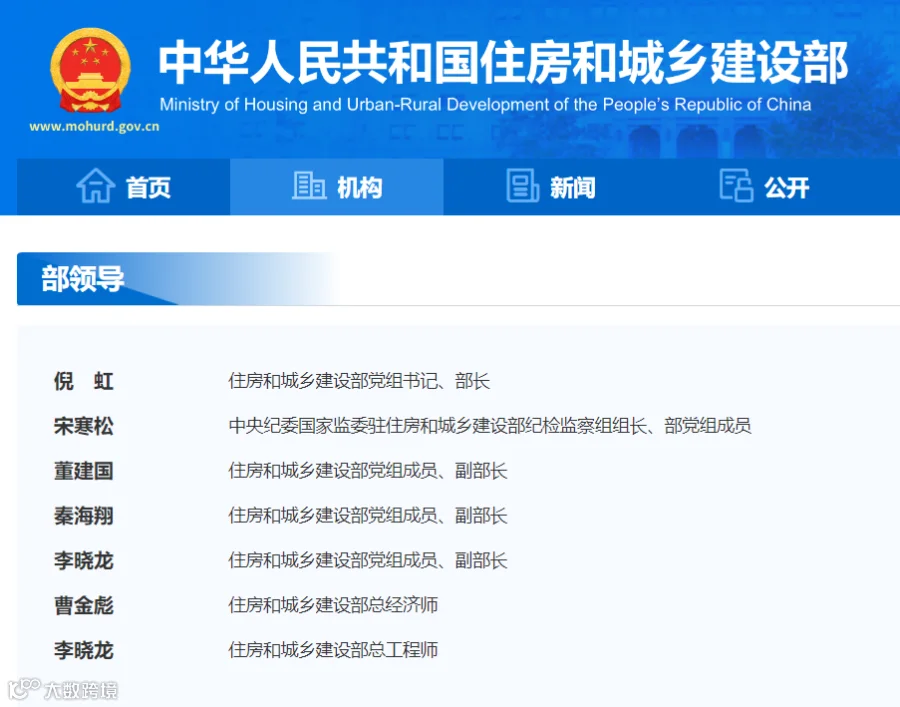Select the buildings icon for 机构
The width and height of the screenshot is (900, 707).
(308, 186)
